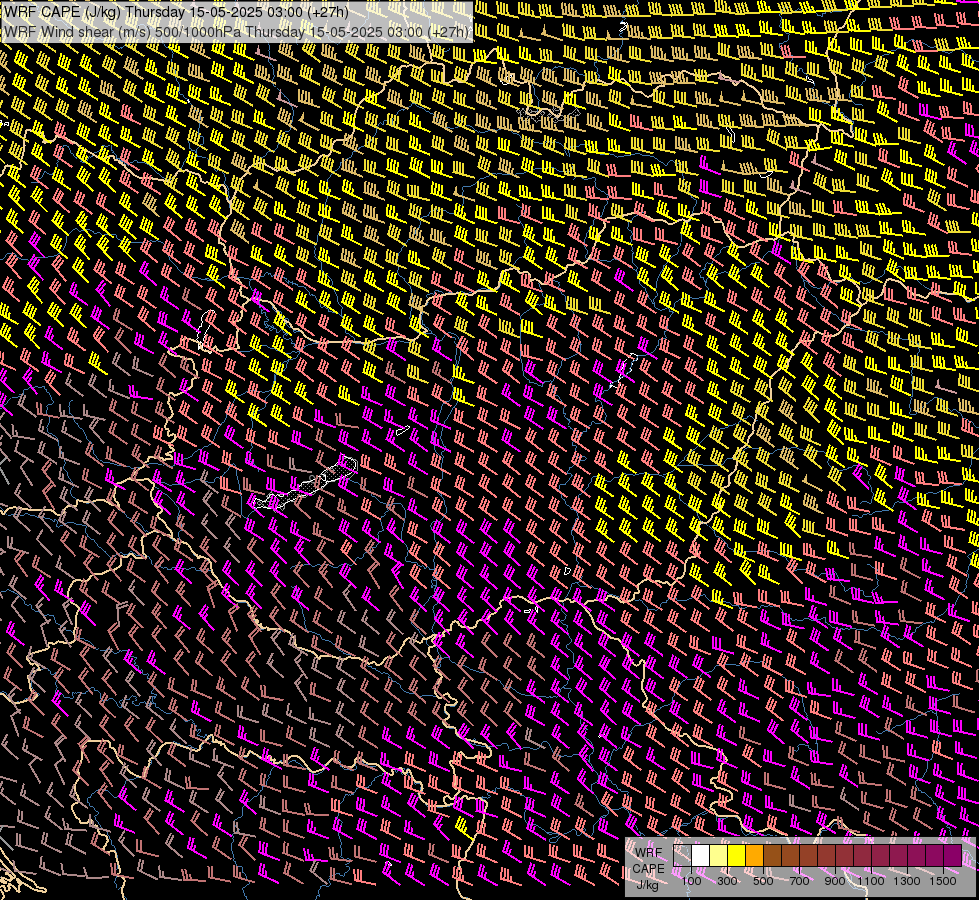Image resolution: width=979 pixels, height=900 pixels.
Task: Click the orange CAPE legend swatch
Action: [x=754, y=855]
